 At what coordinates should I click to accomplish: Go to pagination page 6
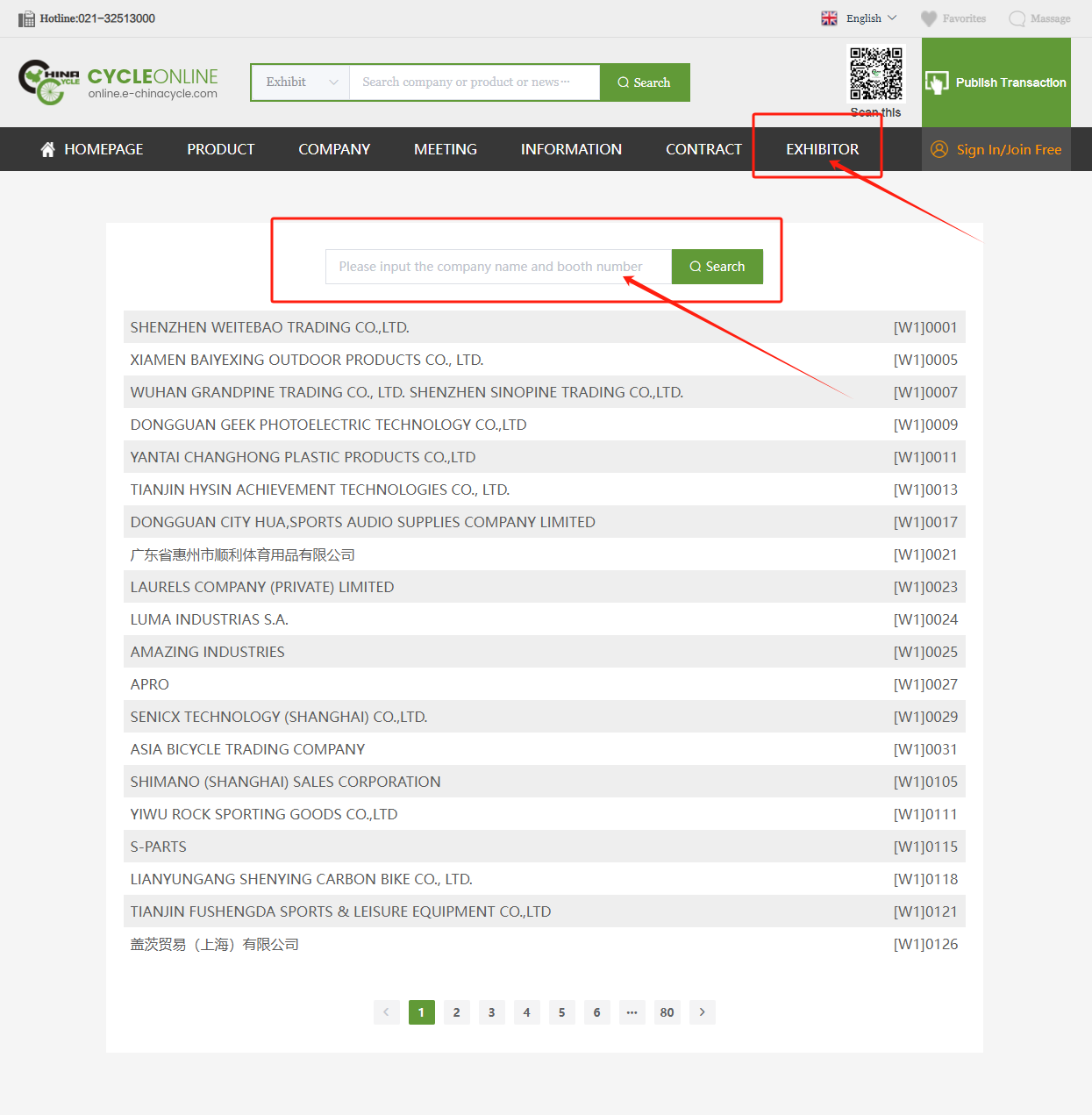click(x=597, y=1012)
